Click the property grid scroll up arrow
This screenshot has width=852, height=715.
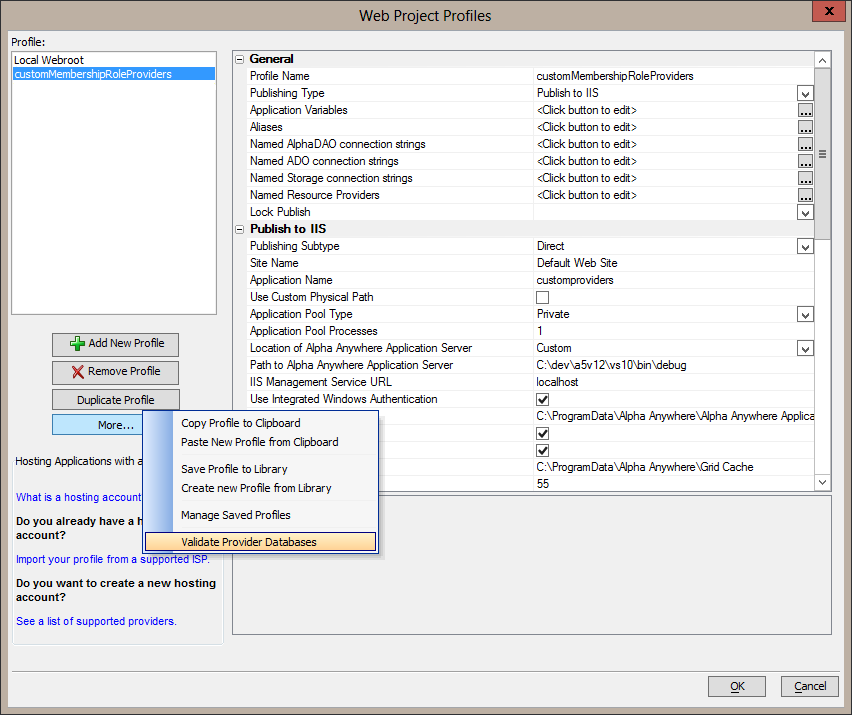[823, 60]
